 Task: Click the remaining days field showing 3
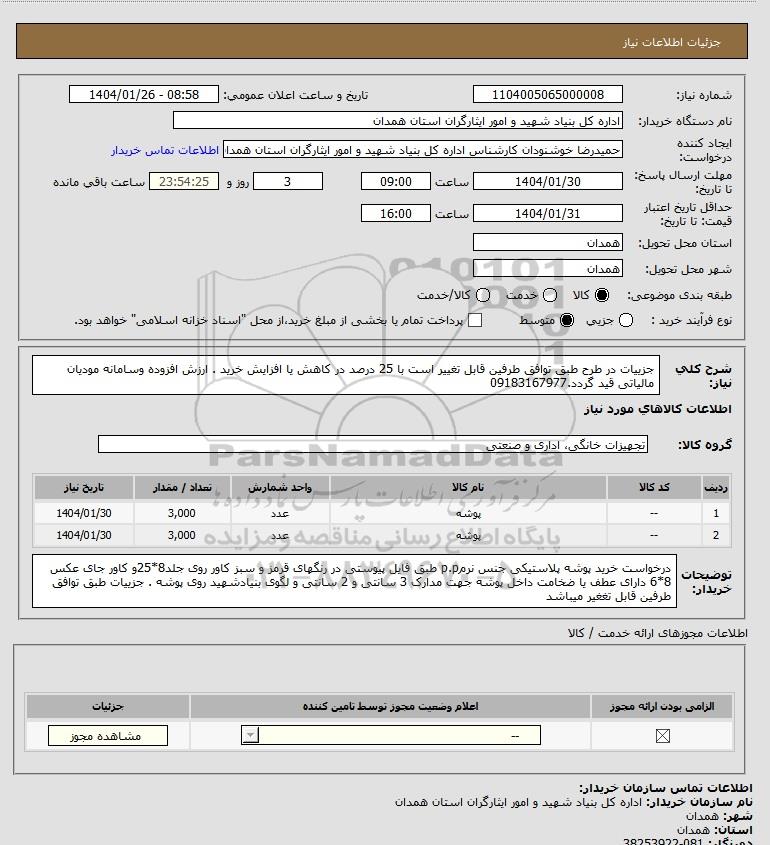click(288, 182)
